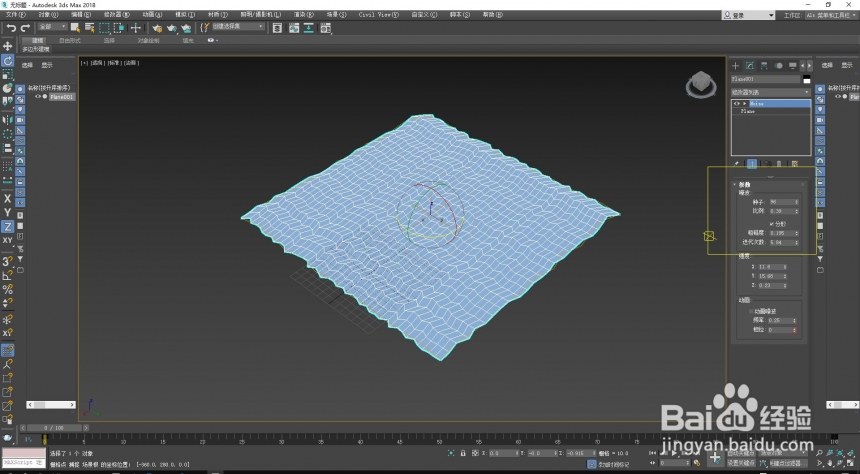860x474 pixels.
Task: Choose the Rectangular Selection Region icon
Action: [104, 28]
